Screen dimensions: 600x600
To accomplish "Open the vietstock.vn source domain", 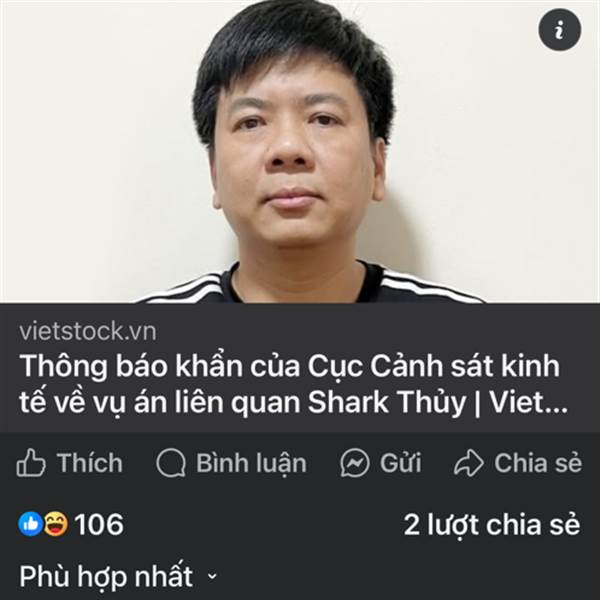I will click(88, 331).
